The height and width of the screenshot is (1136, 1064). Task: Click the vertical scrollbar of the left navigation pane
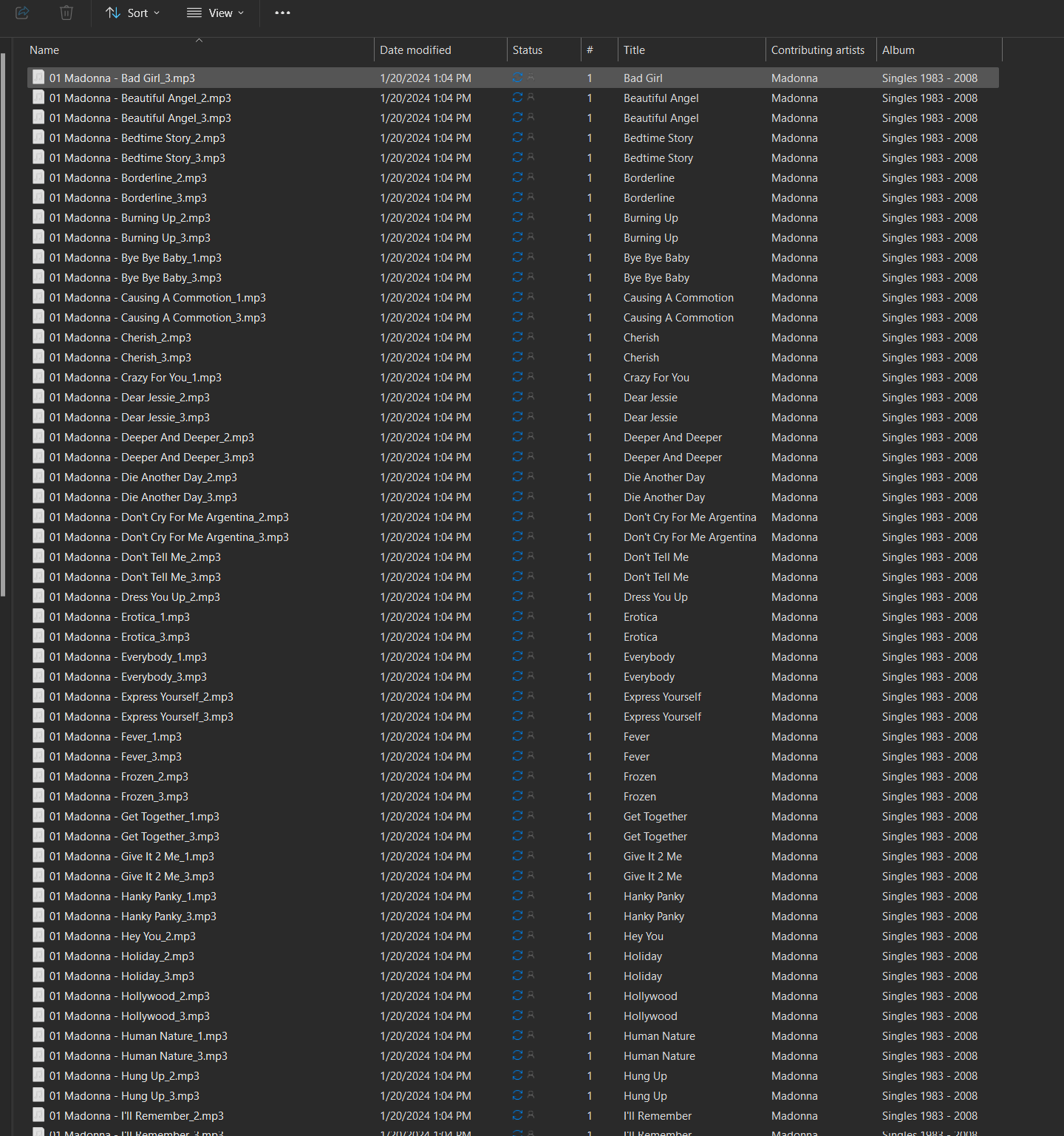[x=3, y=325]
